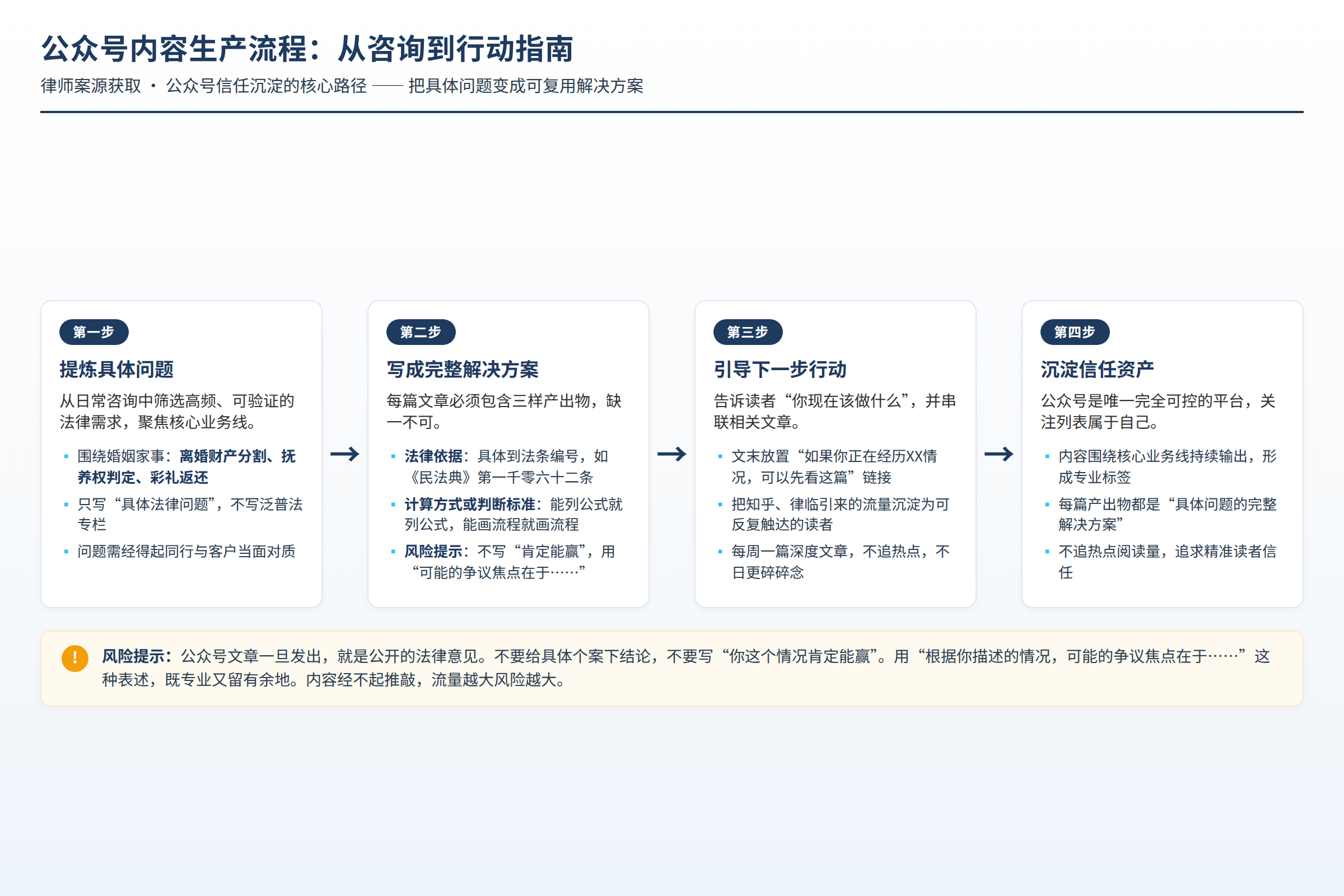Image resolution: width=1344 pixels, height=896 pixels.
Task: Click paragraph 告诉读者“你现在该做什么”
Action: point(834,412)
